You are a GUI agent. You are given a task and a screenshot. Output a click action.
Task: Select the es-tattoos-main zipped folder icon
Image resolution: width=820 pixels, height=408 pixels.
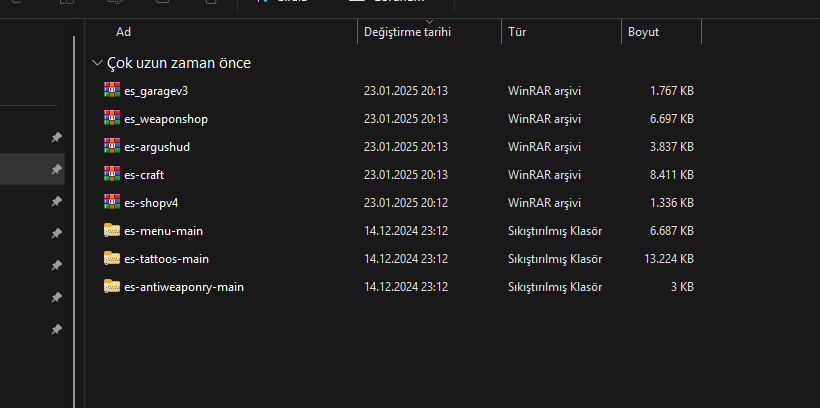112,258
